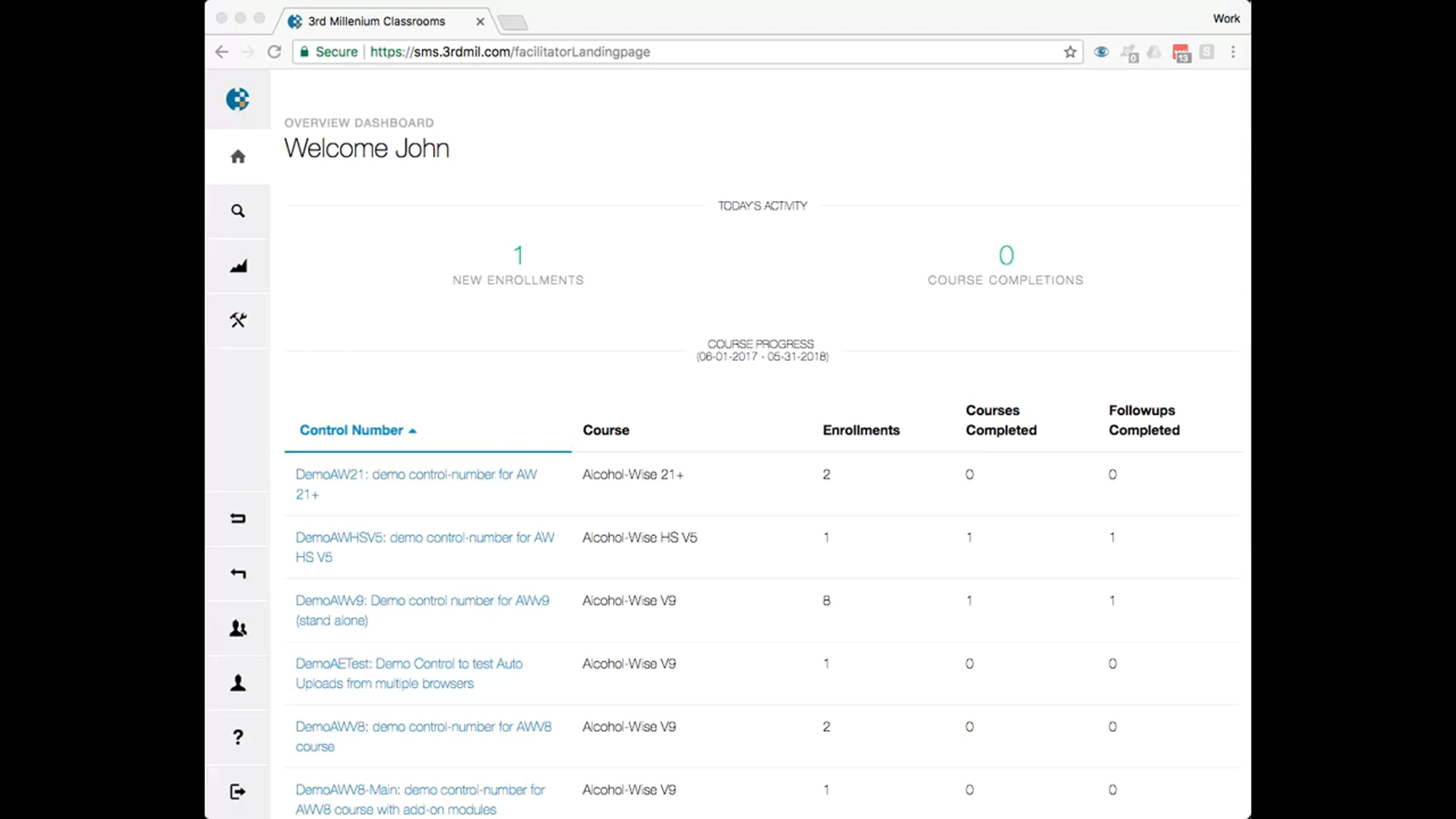
Task: Select the 3rd Millenium Classrooms tab
Action: pos(376,21)
